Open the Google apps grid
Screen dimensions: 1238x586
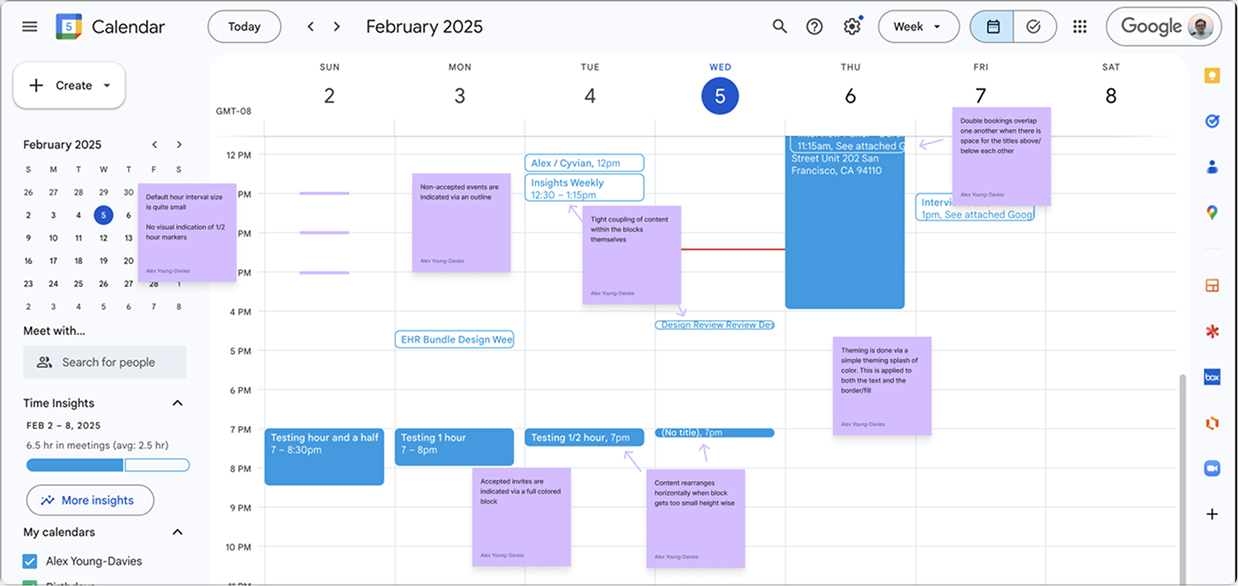point(1080,27)
